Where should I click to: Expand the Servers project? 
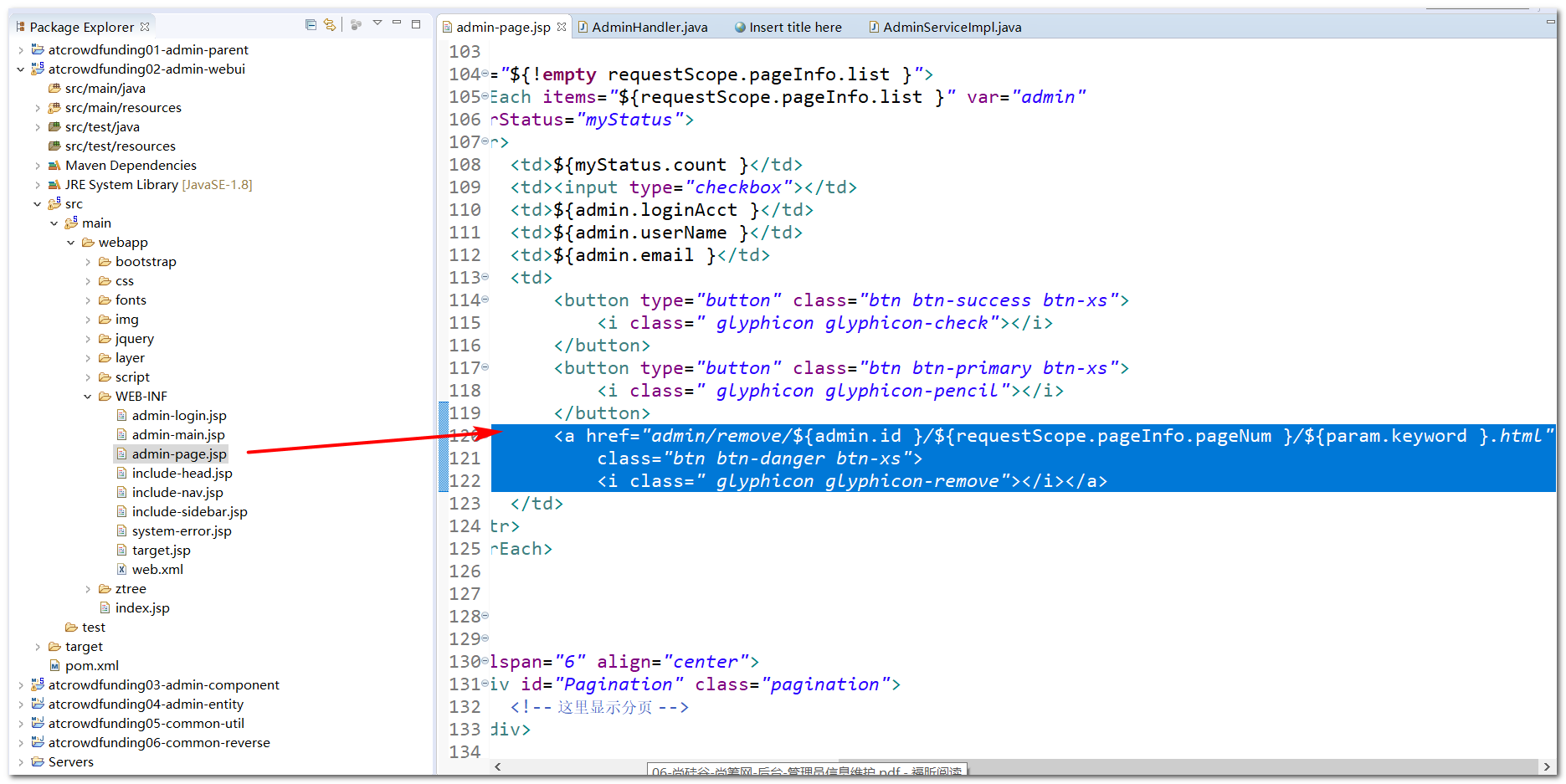(21, 762)
